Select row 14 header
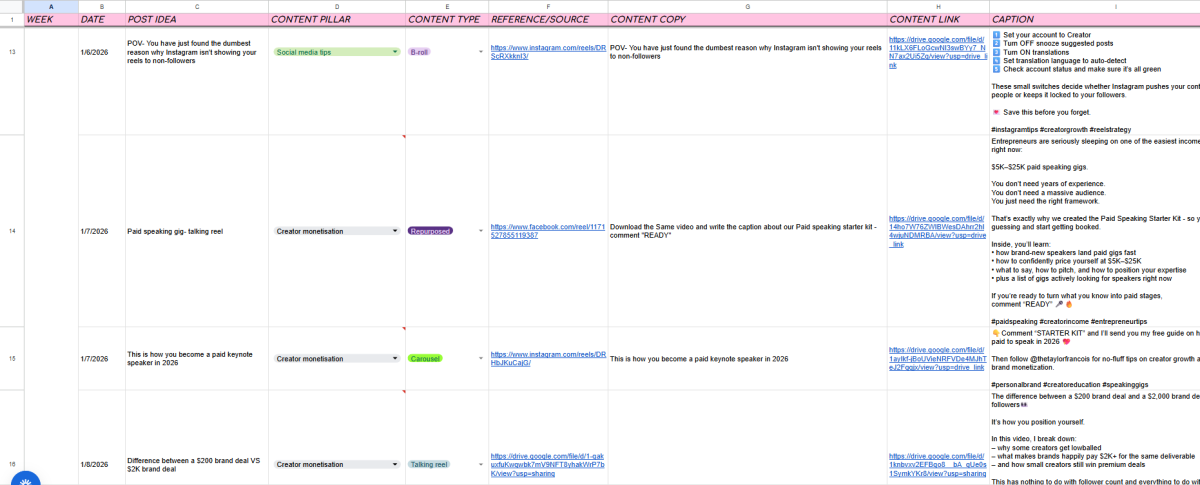This screenshot has height=485, width=1200. coord(12,231)
